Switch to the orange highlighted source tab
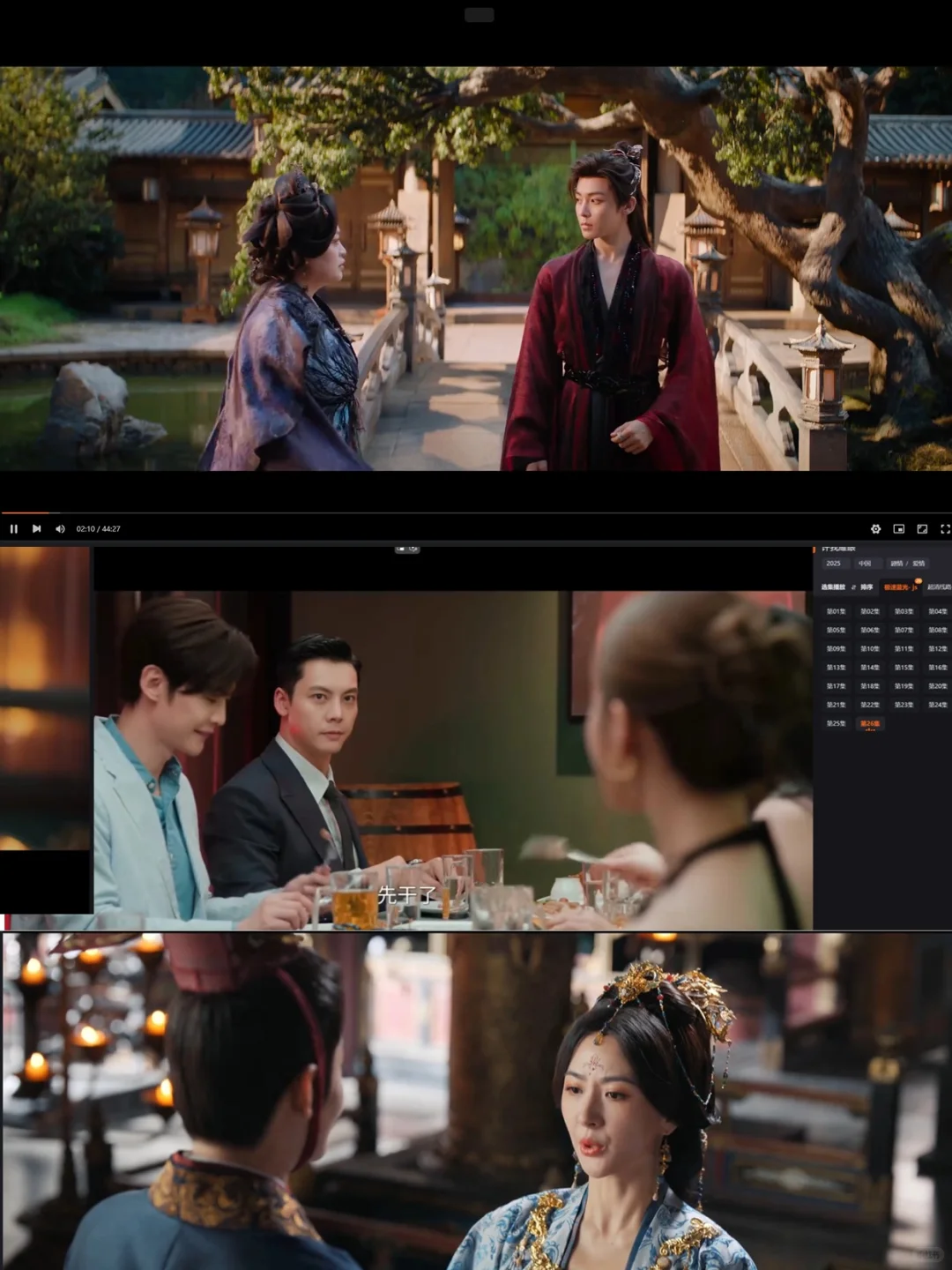Viewport: 952px width, 1270px height. tap(901, 587)
